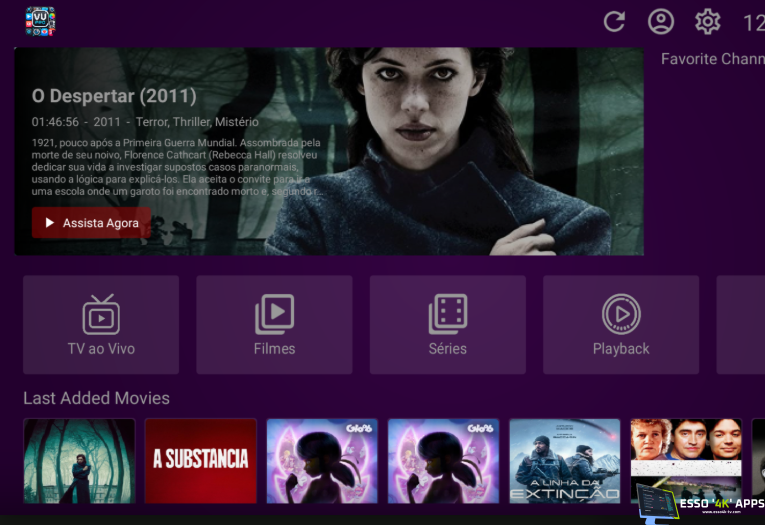This screenshot has width=765, height=525.
Task: Open the settings gear icon
Action: click(708, 22)
